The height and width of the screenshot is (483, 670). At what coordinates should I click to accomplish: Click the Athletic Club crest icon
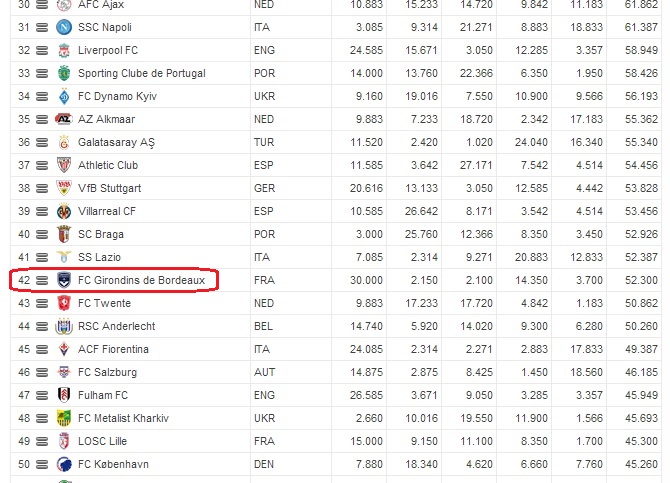point(64,165)
